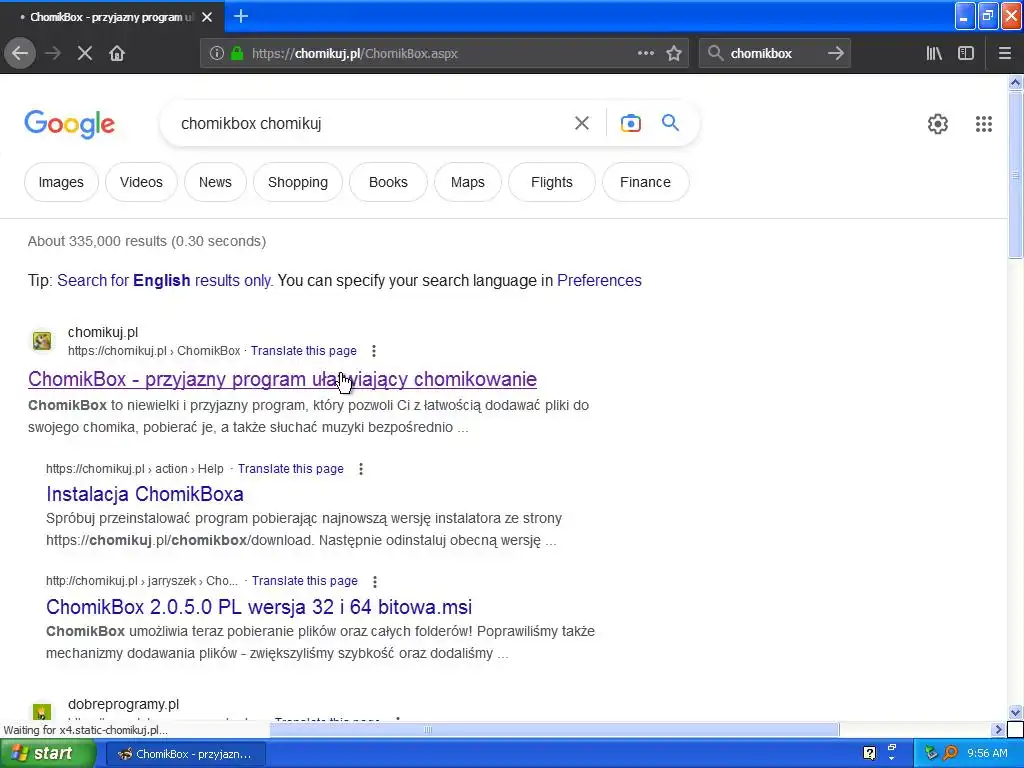Viewport: 1024px width, 768px height.
Task: Open the Firefox hamburger menu
Action: coord(1005,54)
